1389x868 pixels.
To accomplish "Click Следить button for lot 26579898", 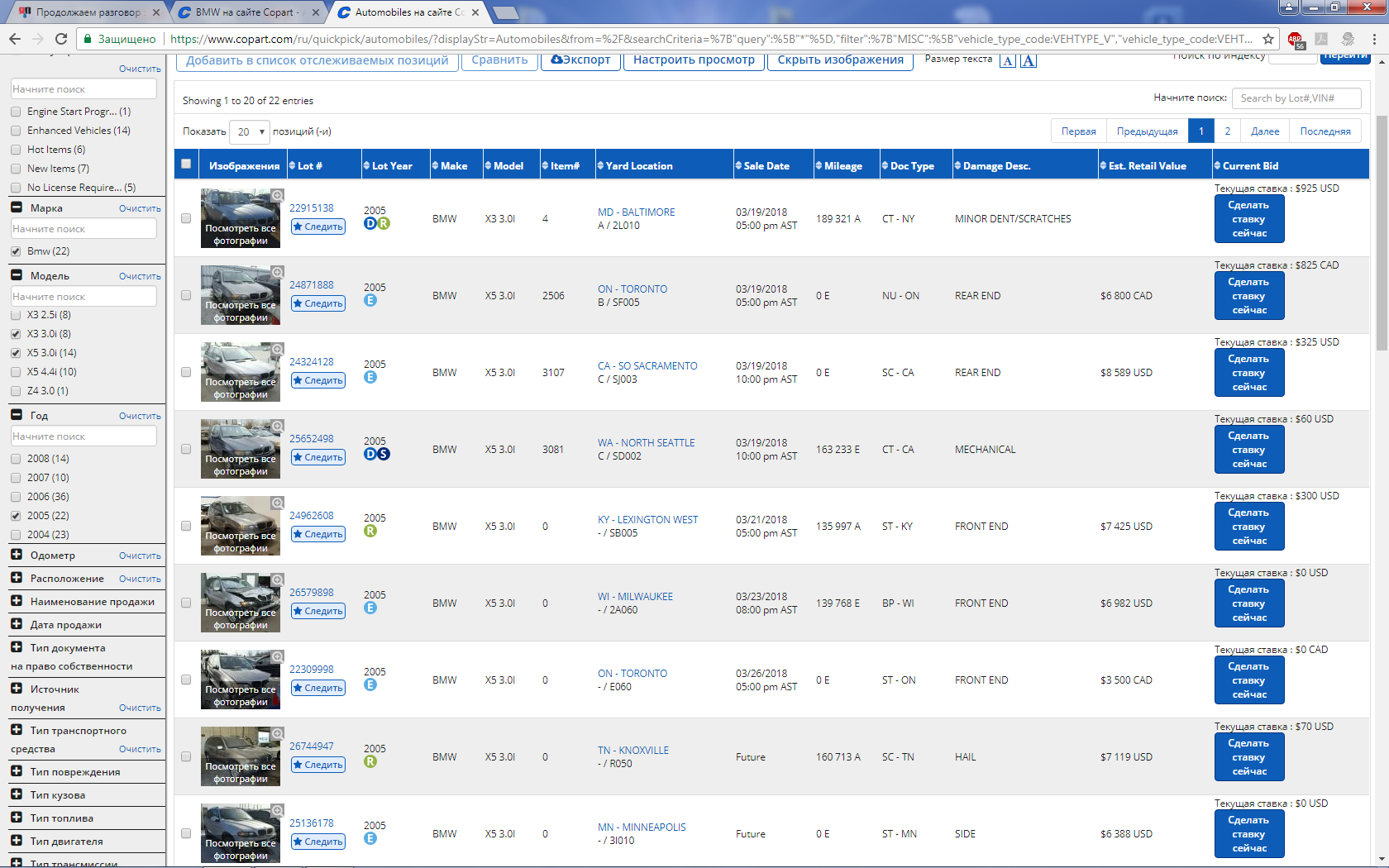I will (318, 611).
